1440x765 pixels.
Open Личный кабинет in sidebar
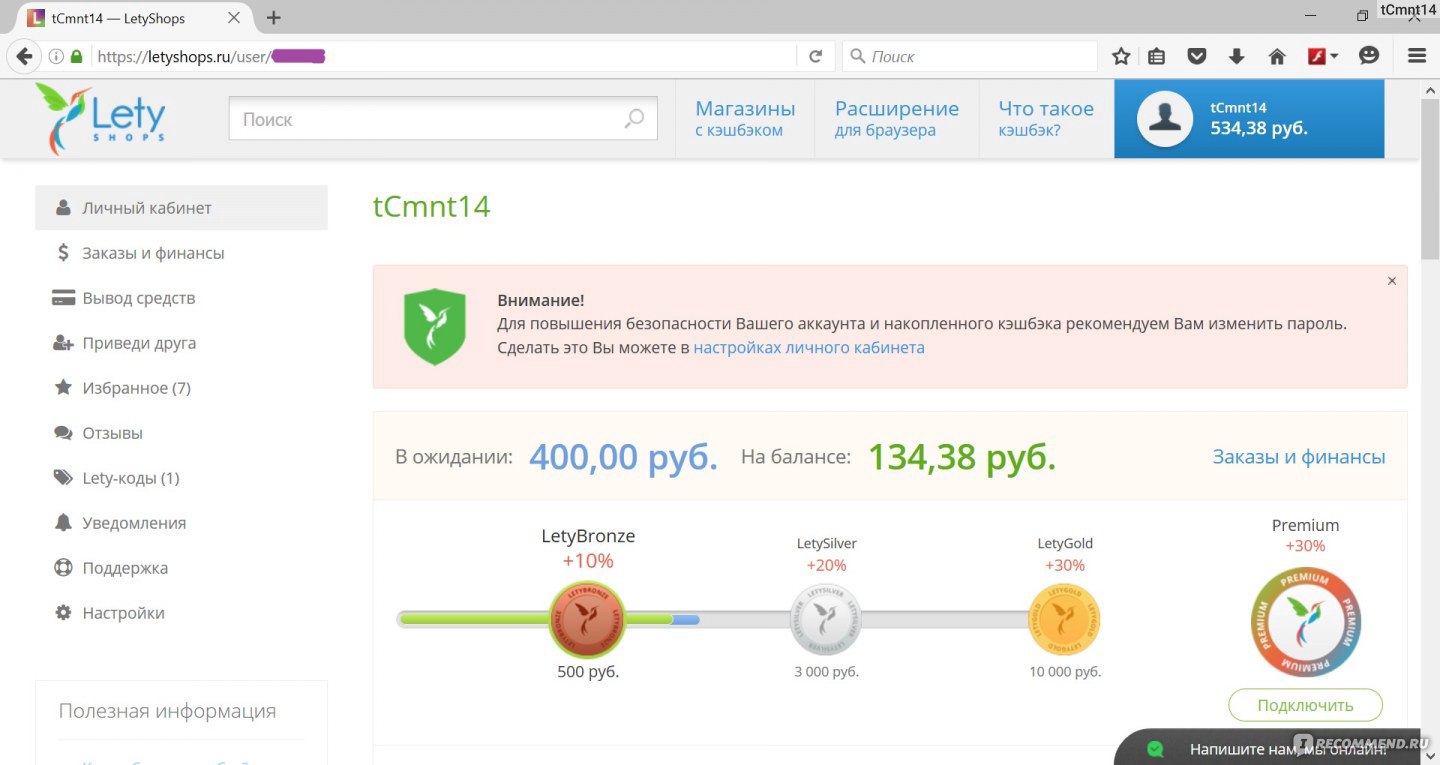pyautogui.click(x=181, y=208)
